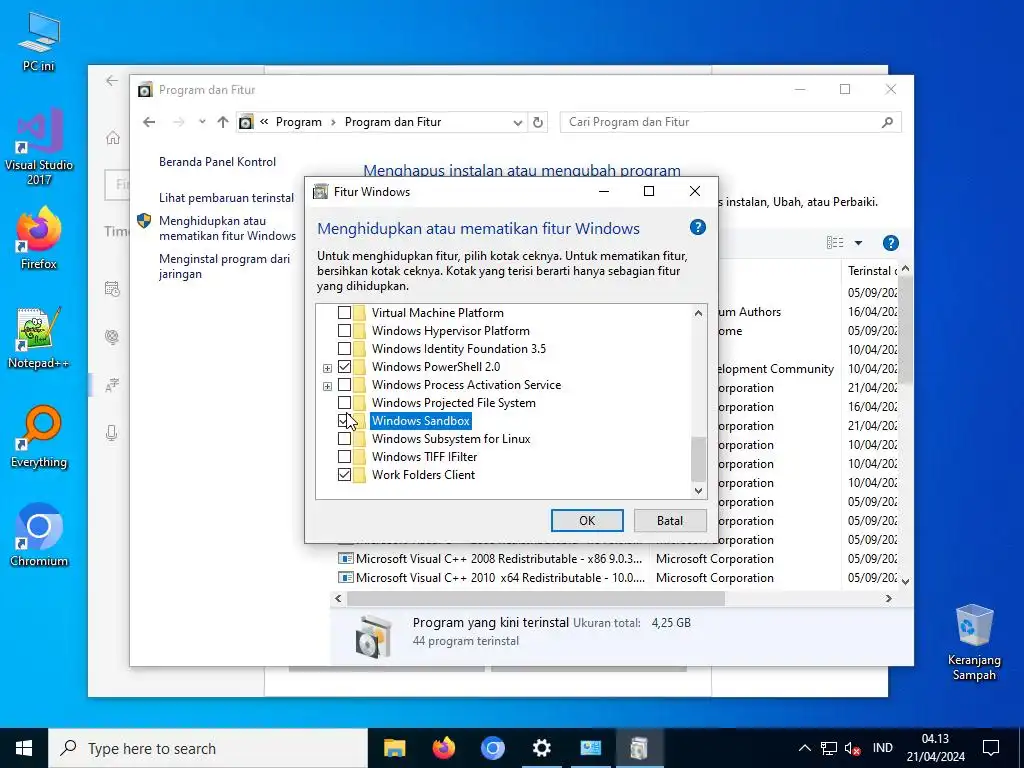Open Lihat pembaruan terinstal link

(227, 198)
